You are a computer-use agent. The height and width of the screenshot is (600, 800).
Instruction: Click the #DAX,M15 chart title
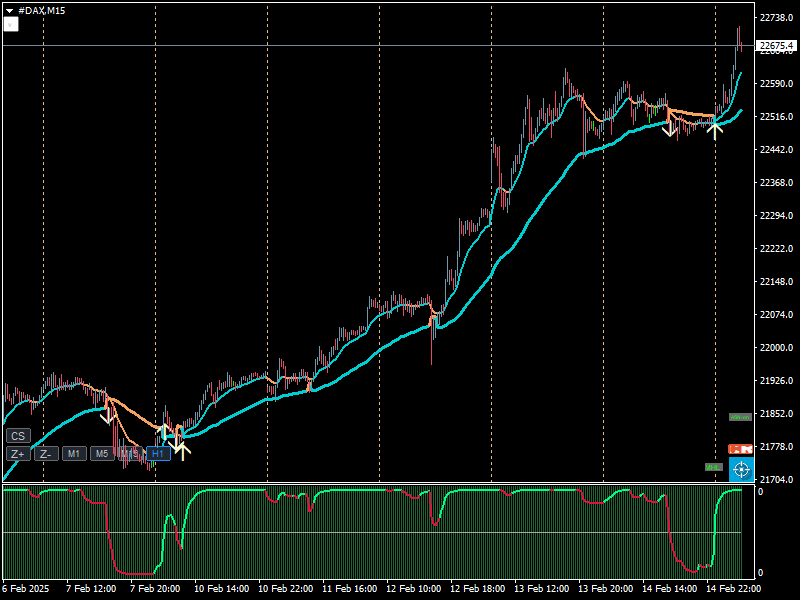[41, 10]
